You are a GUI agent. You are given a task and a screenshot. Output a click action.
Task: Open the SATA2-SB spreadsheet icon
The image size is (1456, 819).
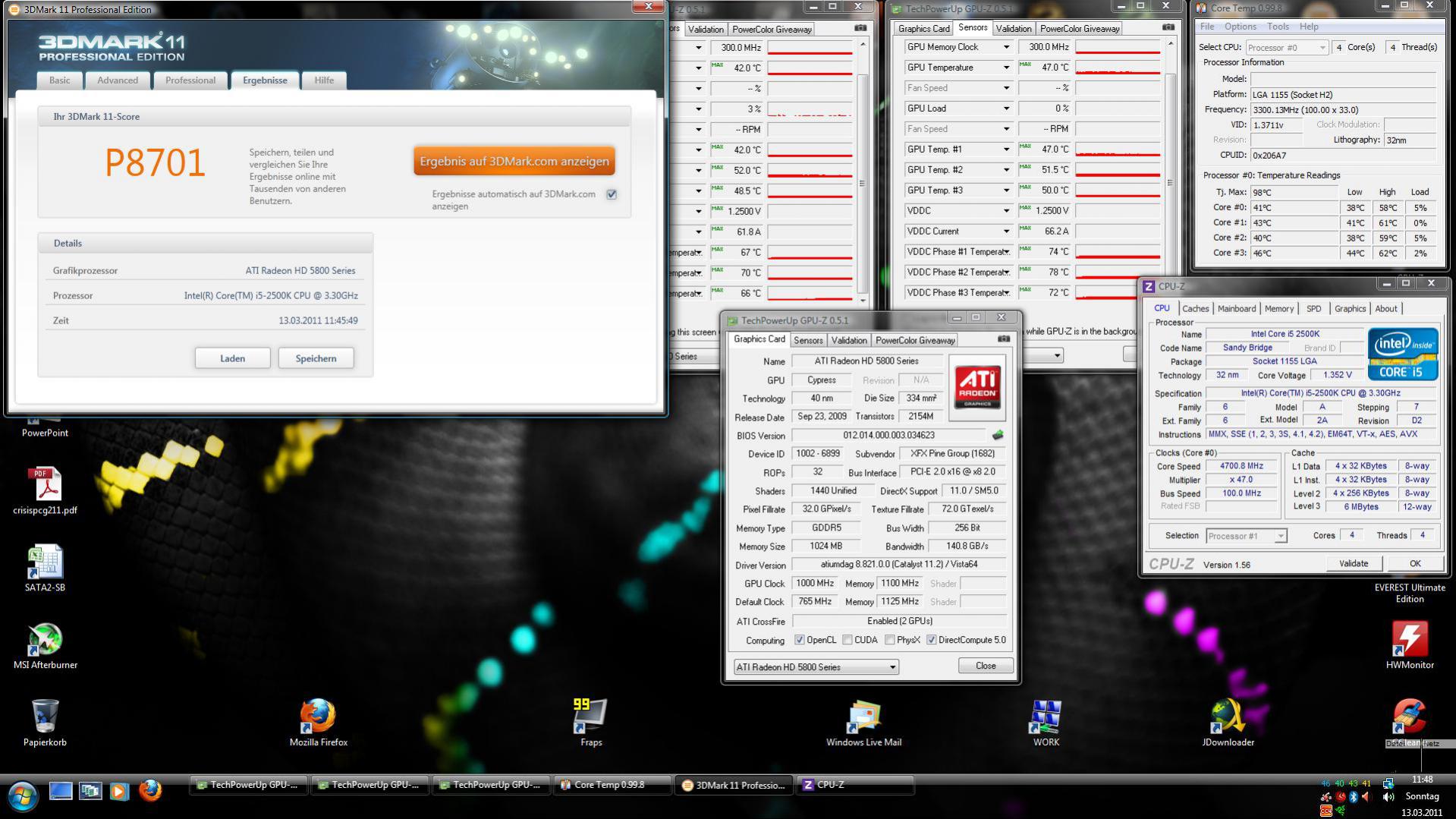coord(45,568)
